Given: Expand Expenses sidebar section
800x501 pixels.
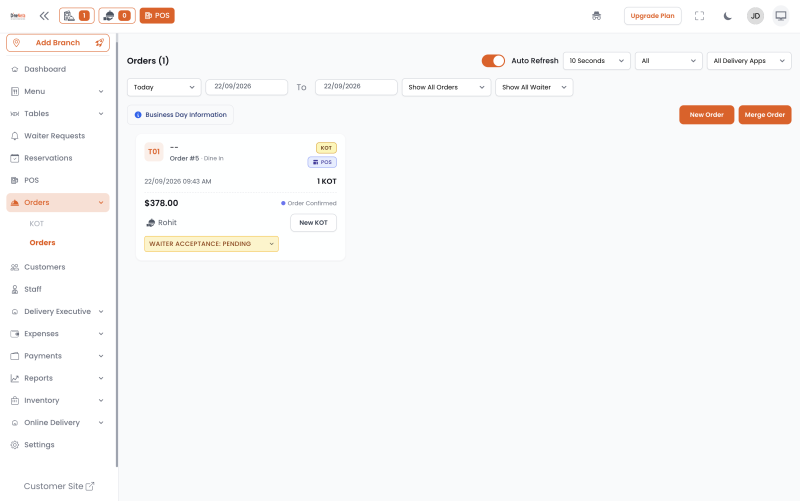Looking at the screenshot, I should [58, 334].
